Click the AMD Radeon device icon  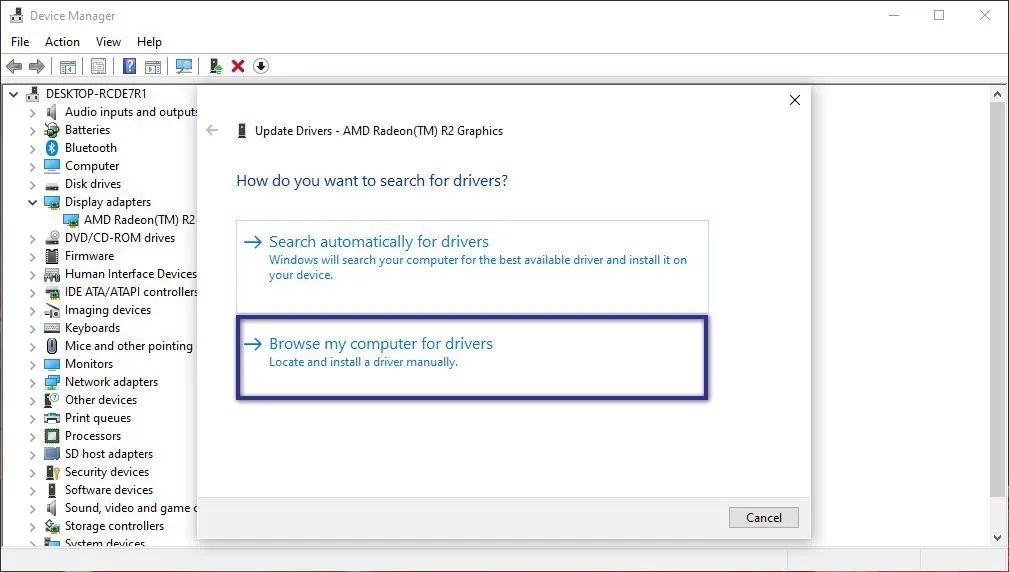point(71,220)
